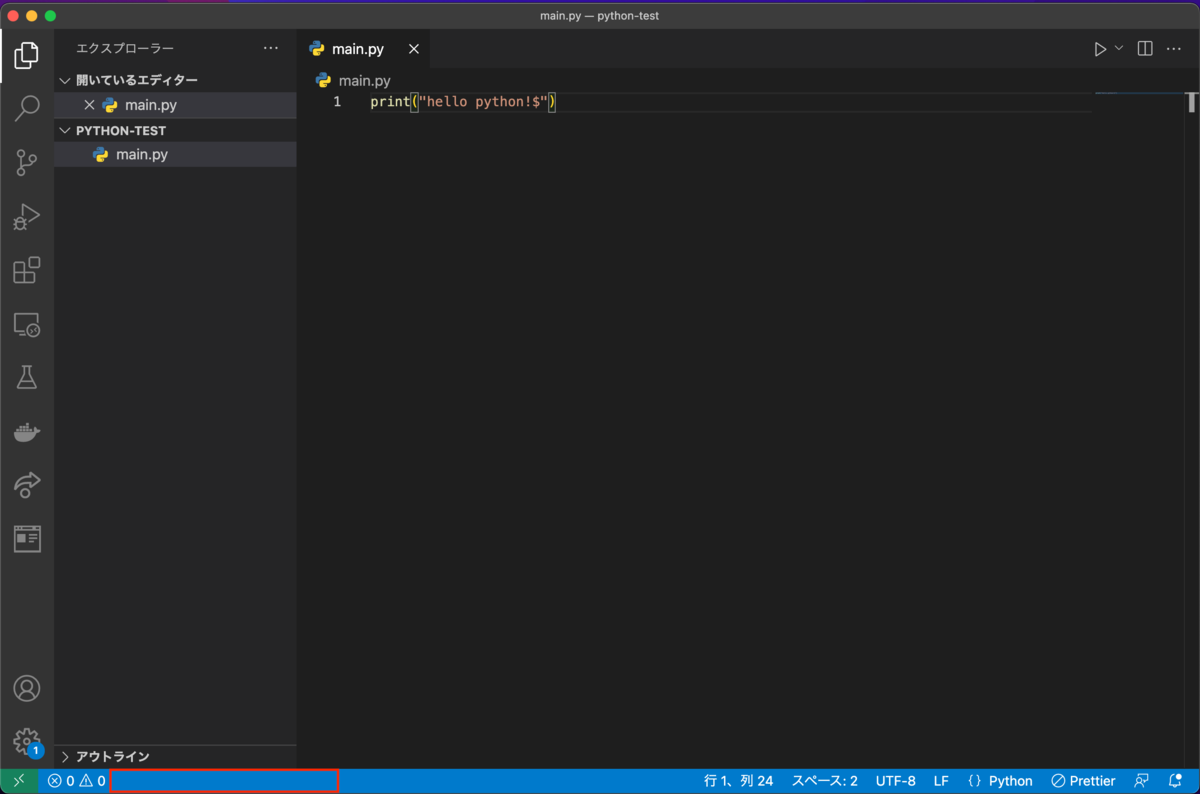The width and height of the screenshot is (1200, 794).
Task: Click line number 1 in the gutter
Action: (x=337, y=102)
